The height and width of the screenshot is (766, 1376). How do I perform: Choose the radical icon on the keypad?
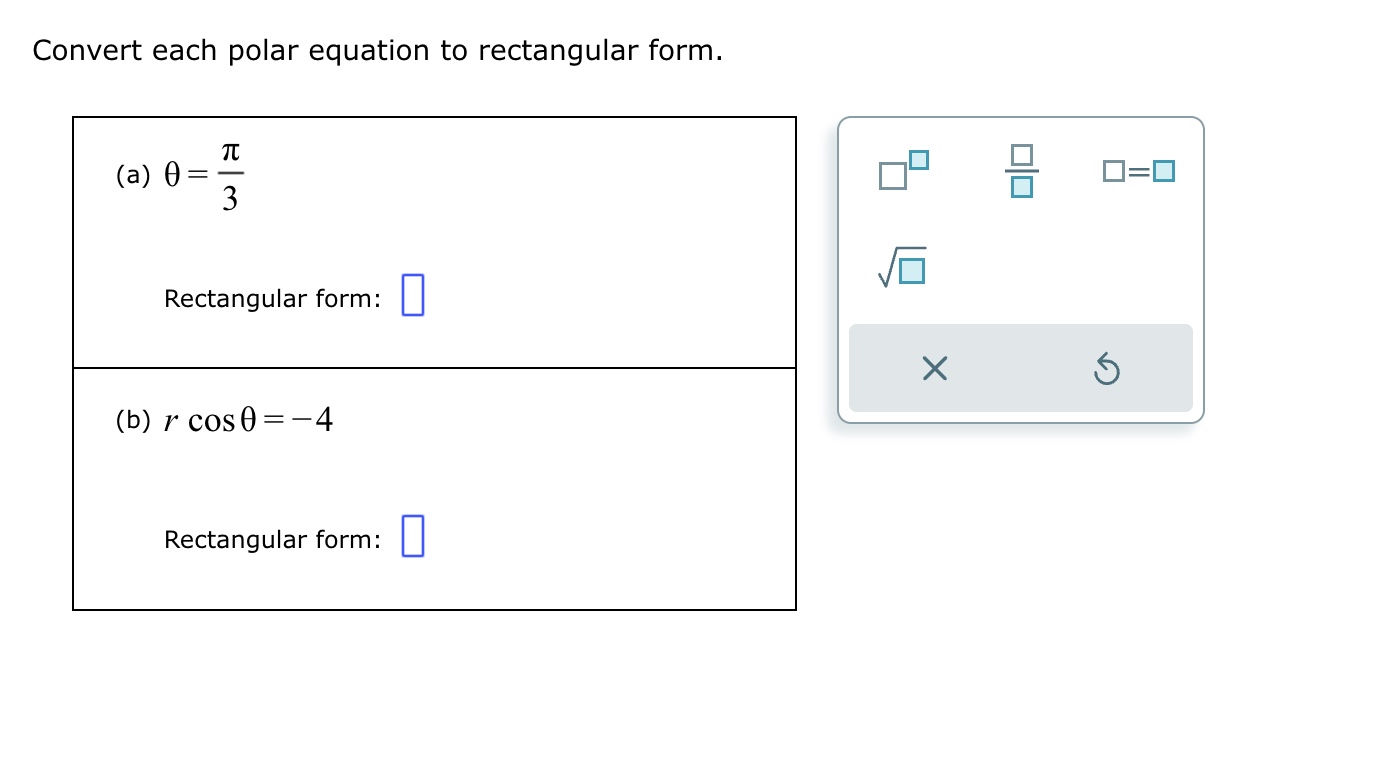(901, 267)
